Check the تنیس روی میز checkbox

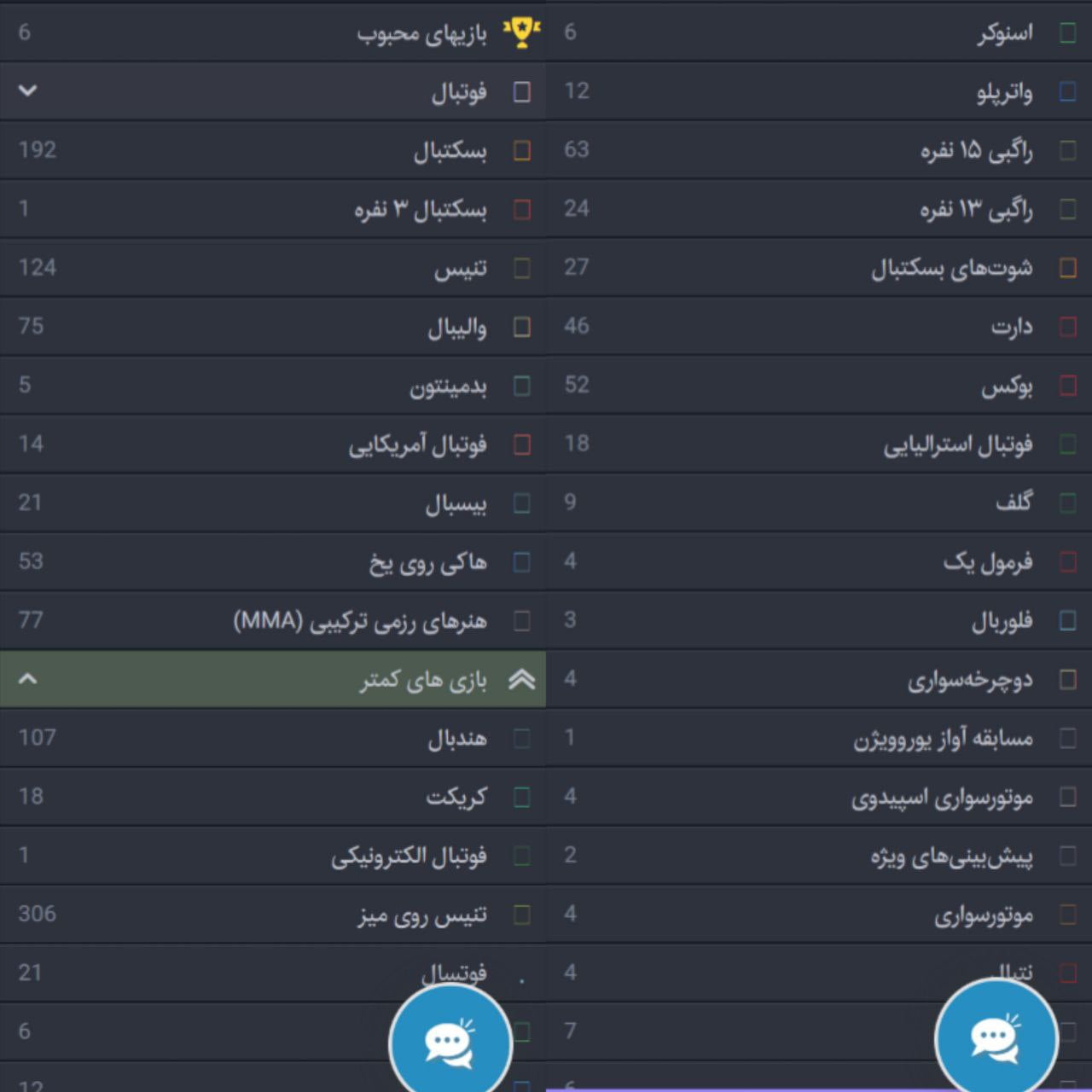[x=521, y=915]
